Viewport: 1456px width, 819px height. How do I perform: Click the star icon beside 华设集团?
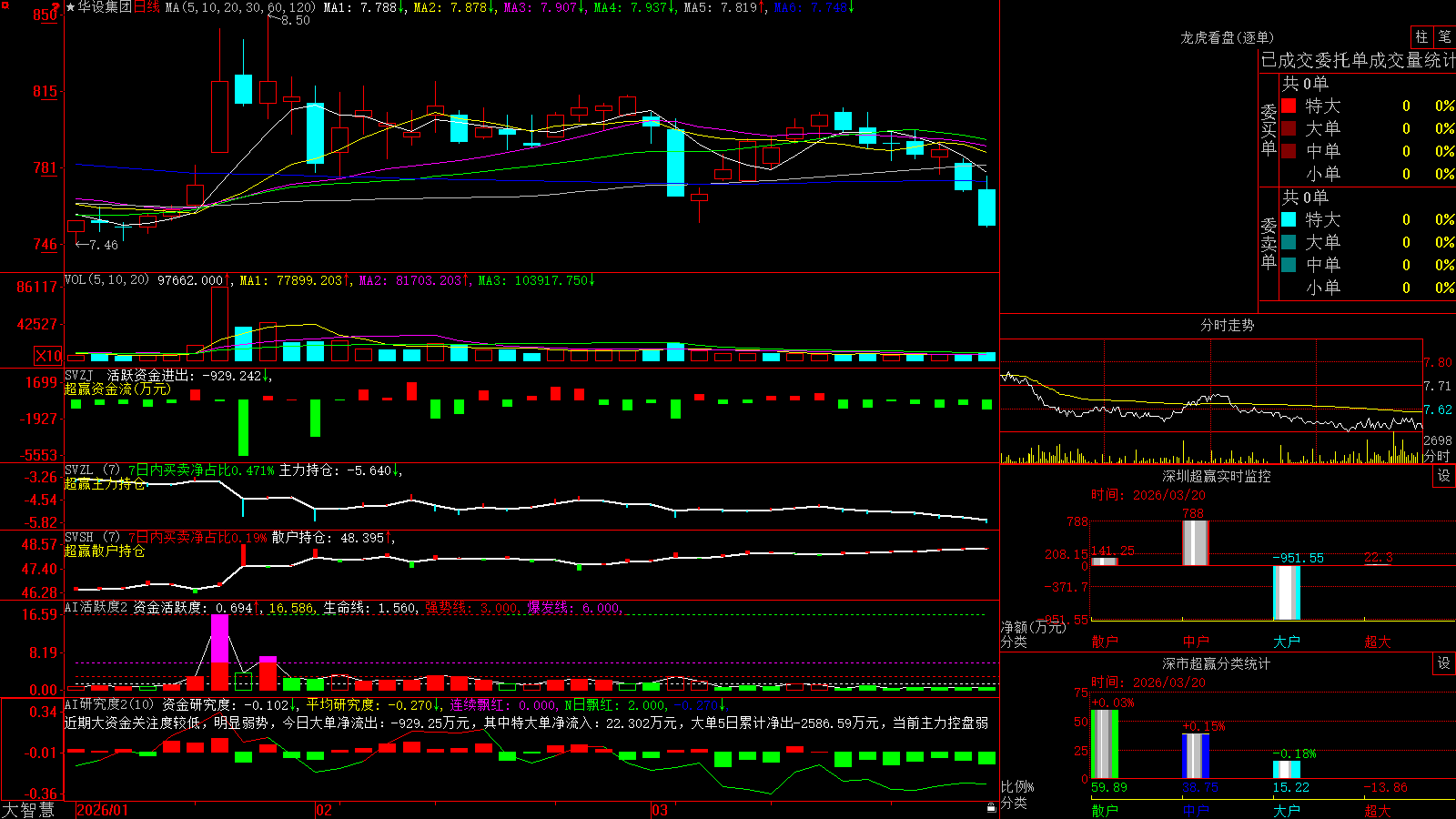[x=71, y=7]
